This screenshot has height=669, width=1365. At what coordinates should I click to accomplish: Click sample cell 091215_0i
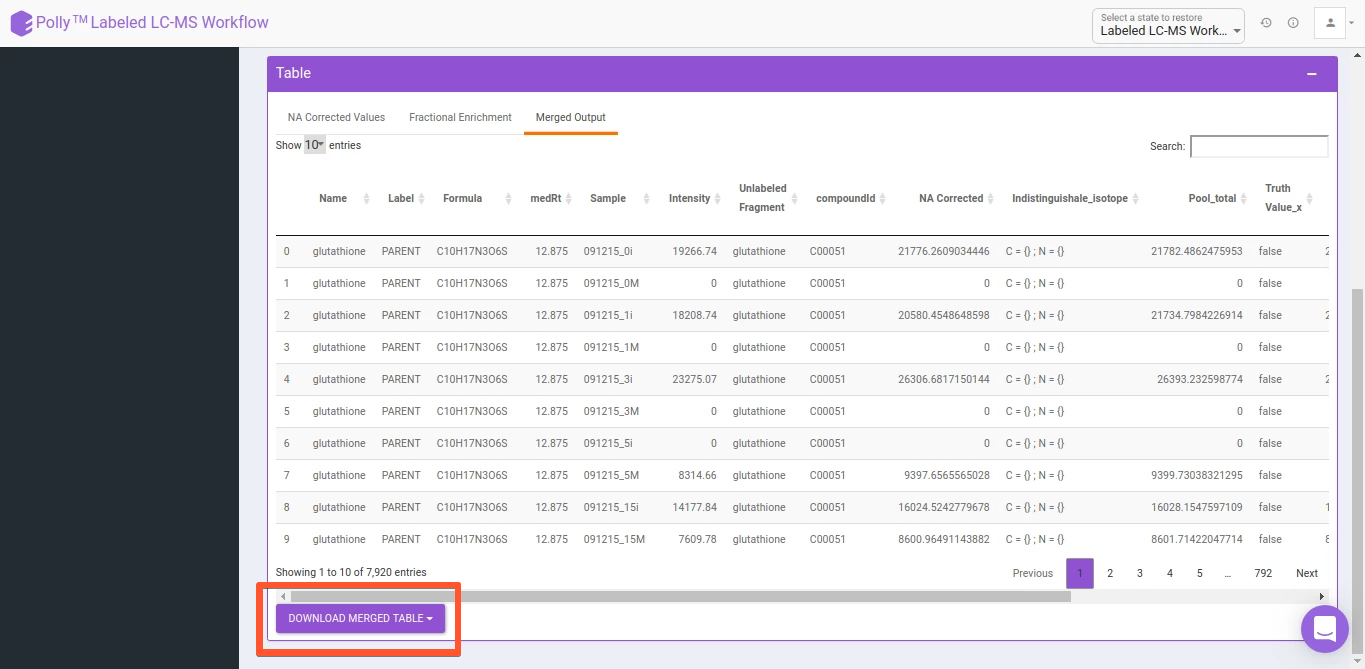[x=608, y=251]
